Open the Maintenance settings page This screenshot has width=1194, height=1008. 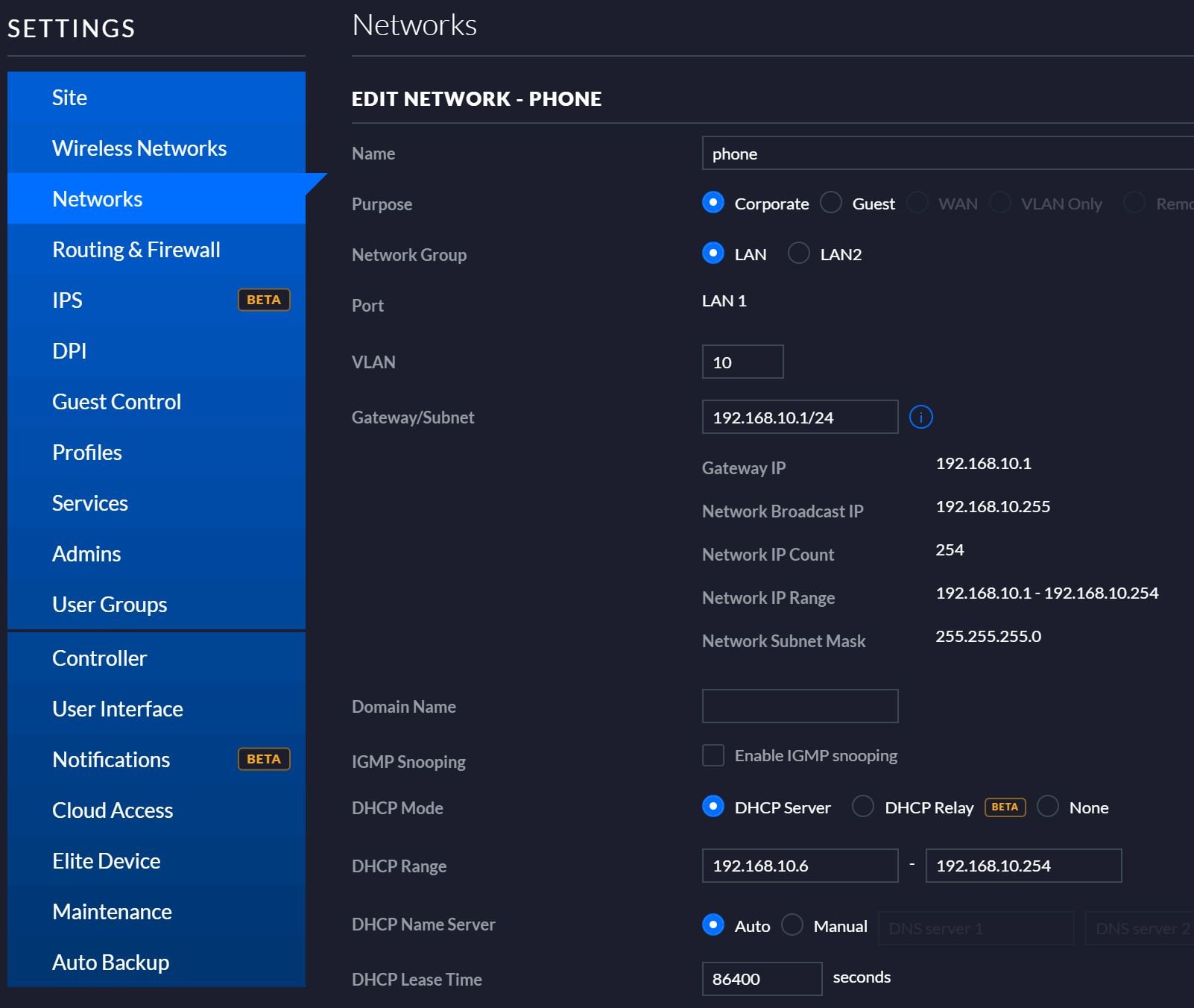[157, 911]
